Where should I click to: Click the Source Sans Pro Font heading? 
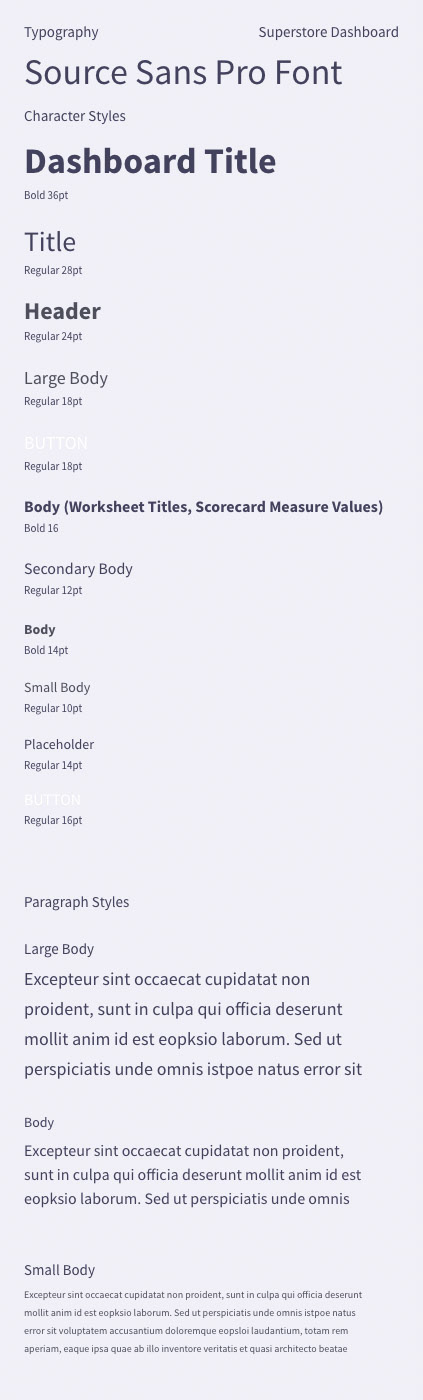(183, 73)
